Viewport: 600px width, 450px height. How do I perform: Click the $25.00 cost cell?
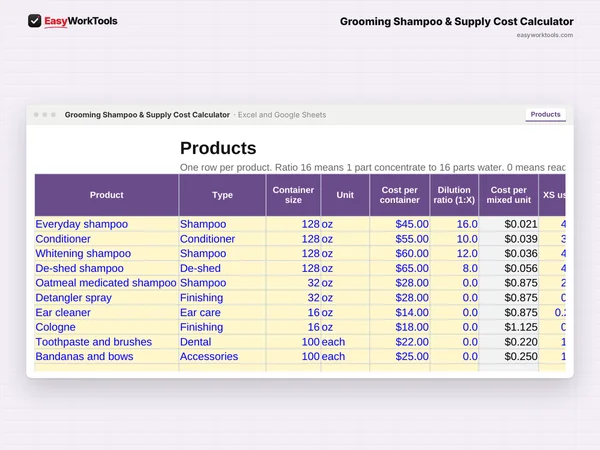tap(399, 356)
